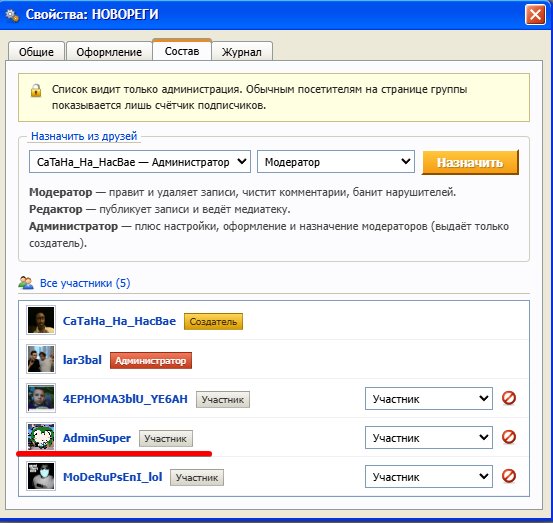This screenshot has width=553, height=523.
Task: Switch to the Журнал tab
Action: pyautogui.click(x=242, y=52)
